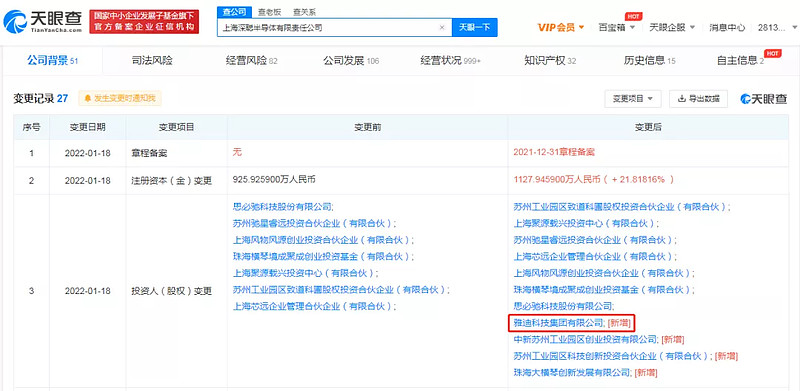Switch to the 历史信息 tab

pyautogui.click(x=649, y=61)
